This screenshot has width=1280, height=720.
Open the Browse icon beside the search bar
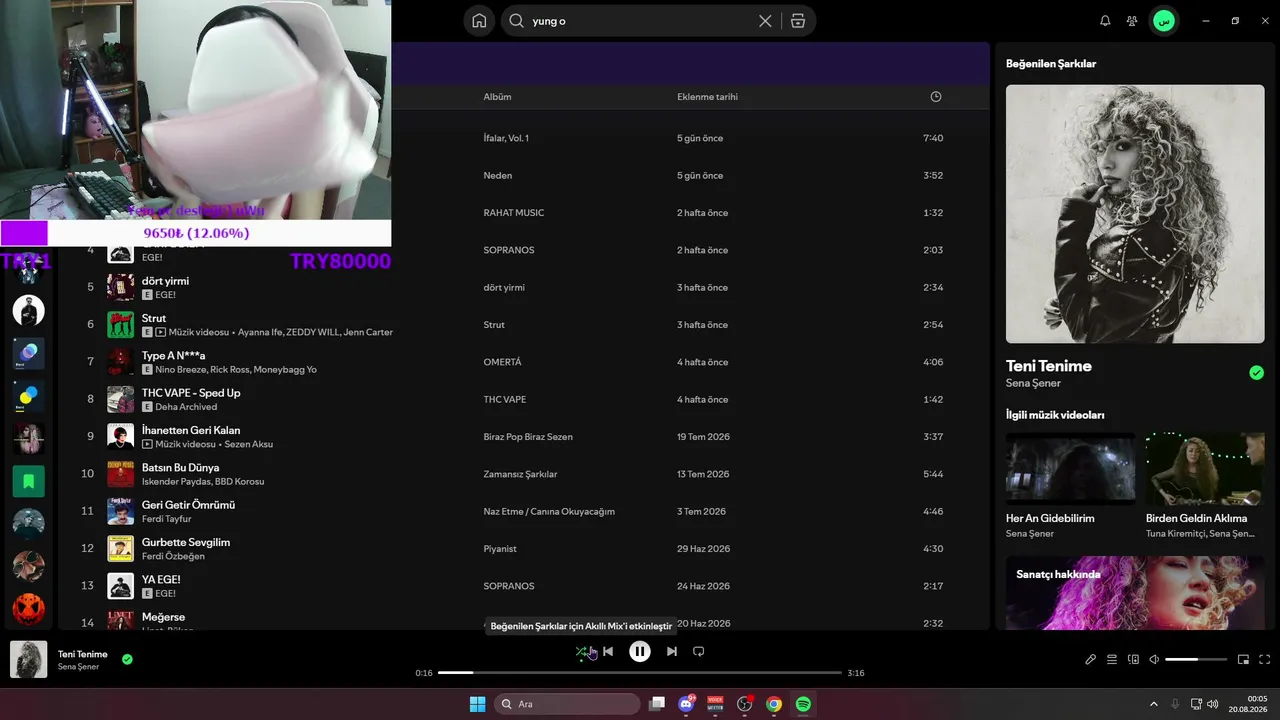[797, 21]
